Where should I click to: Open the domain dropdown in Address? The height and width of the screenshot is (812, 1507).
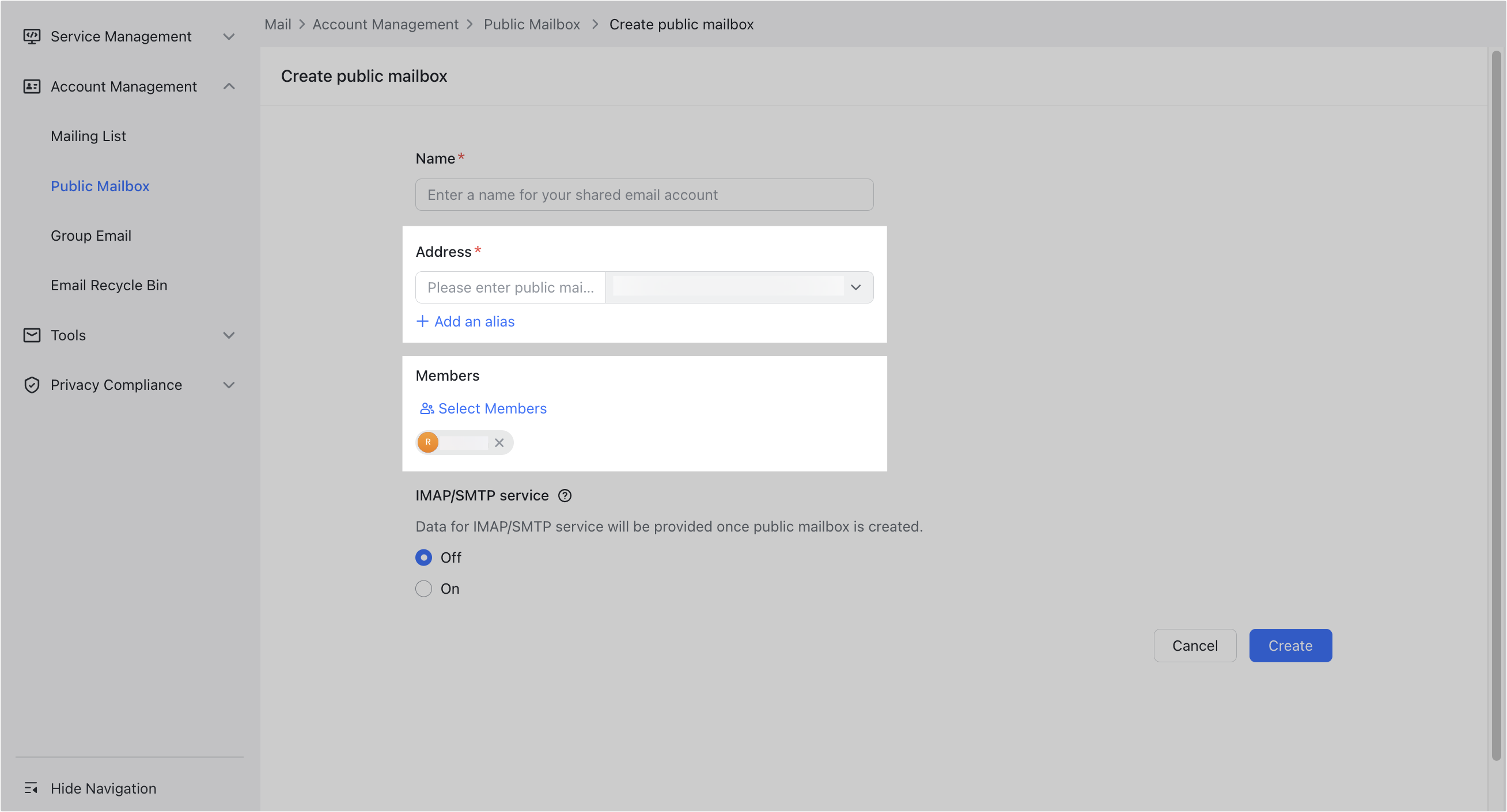click(x=856, y=287)
